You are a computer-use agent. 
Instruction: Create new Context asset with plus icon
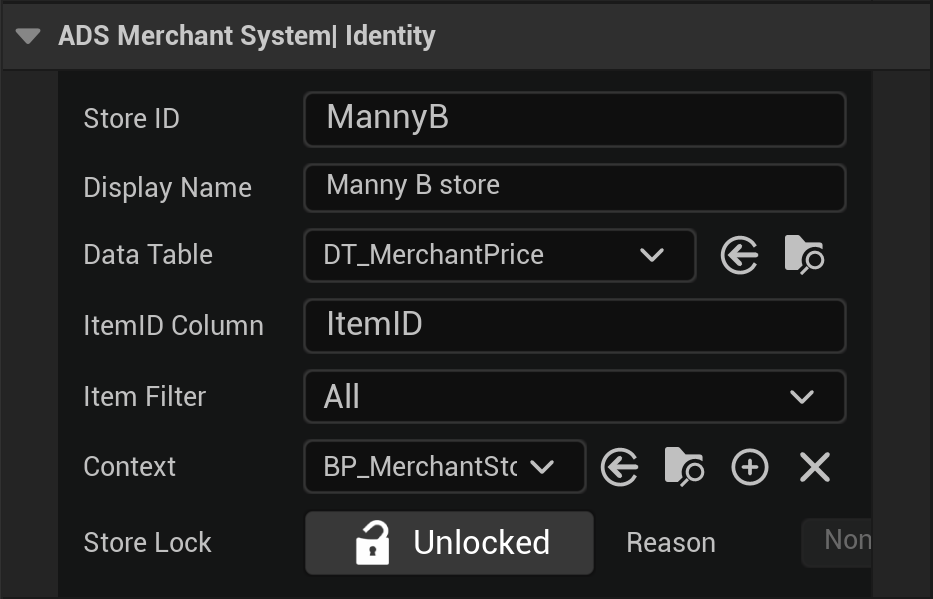[x=750, y=467]
